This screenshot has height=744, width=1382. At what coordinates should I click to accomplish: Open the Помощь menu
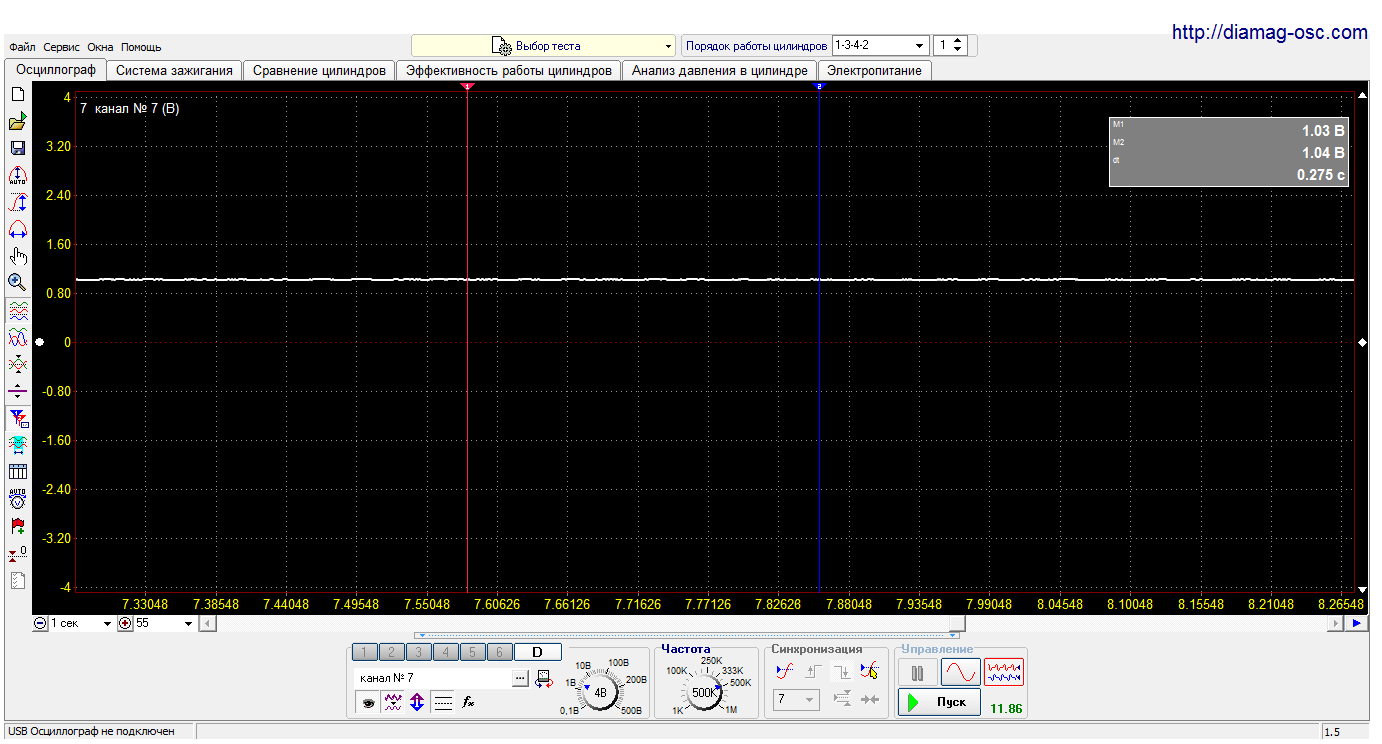141,47
